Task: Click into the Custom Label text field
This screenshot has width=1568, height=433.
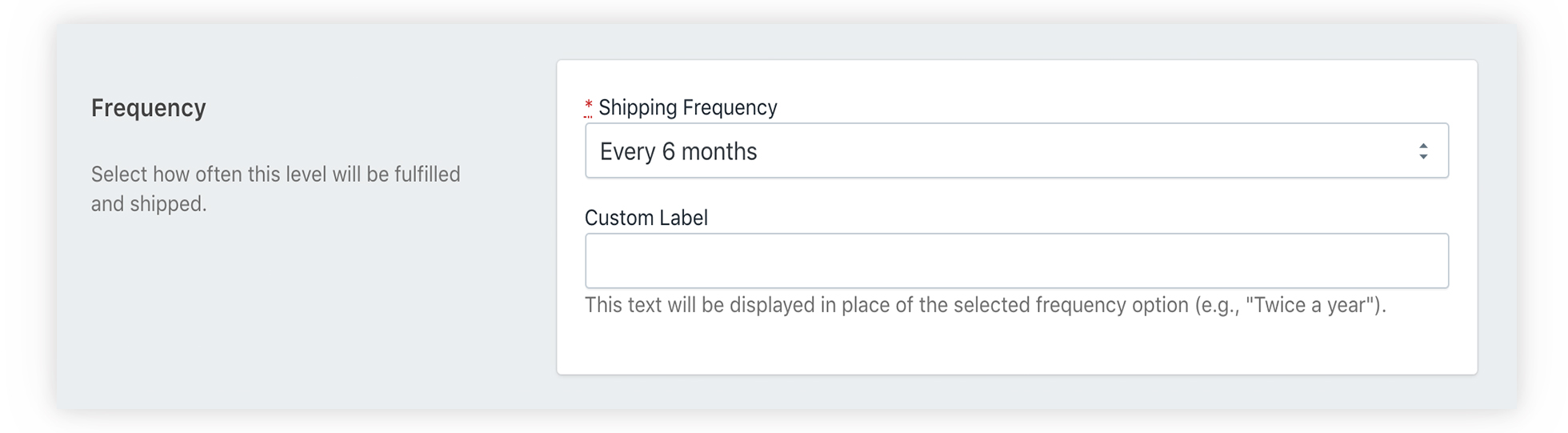Action: pos(1016,261)
